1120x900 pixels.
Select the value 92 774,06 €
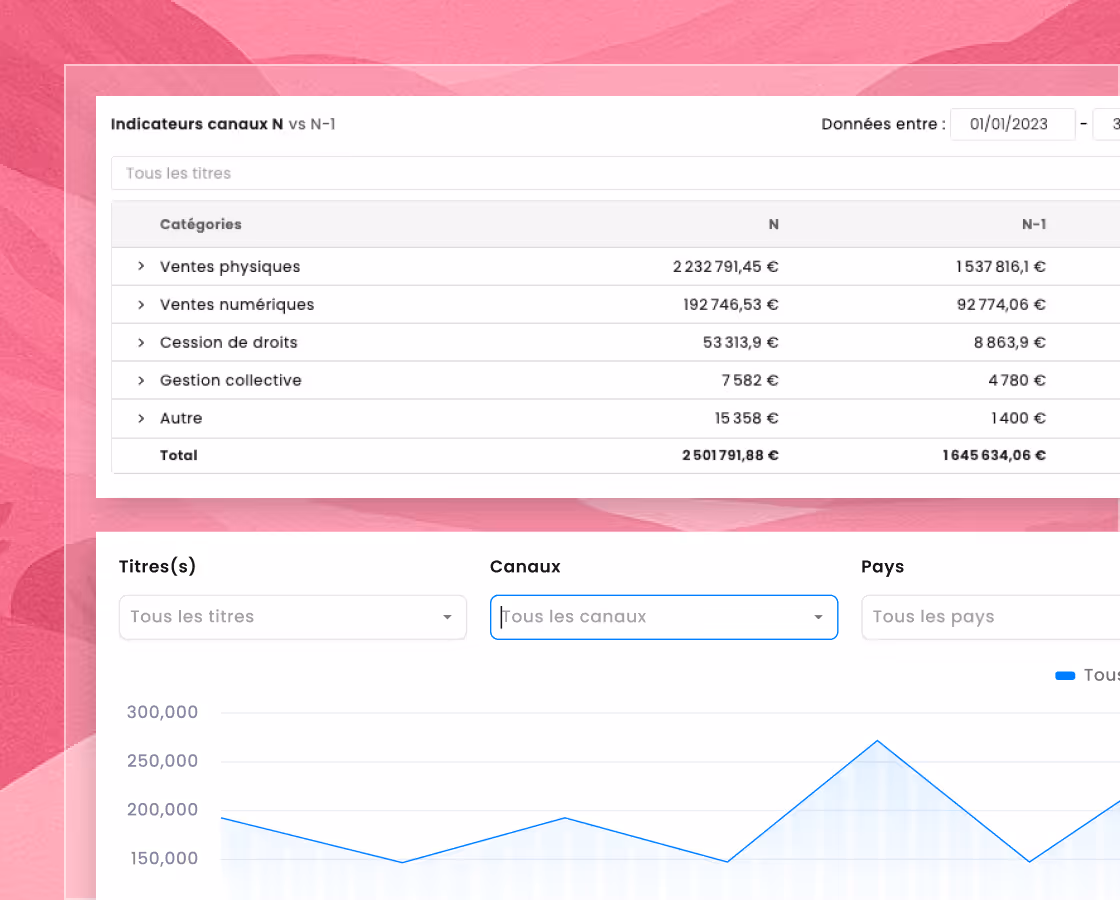click(x=1001, y=304)
